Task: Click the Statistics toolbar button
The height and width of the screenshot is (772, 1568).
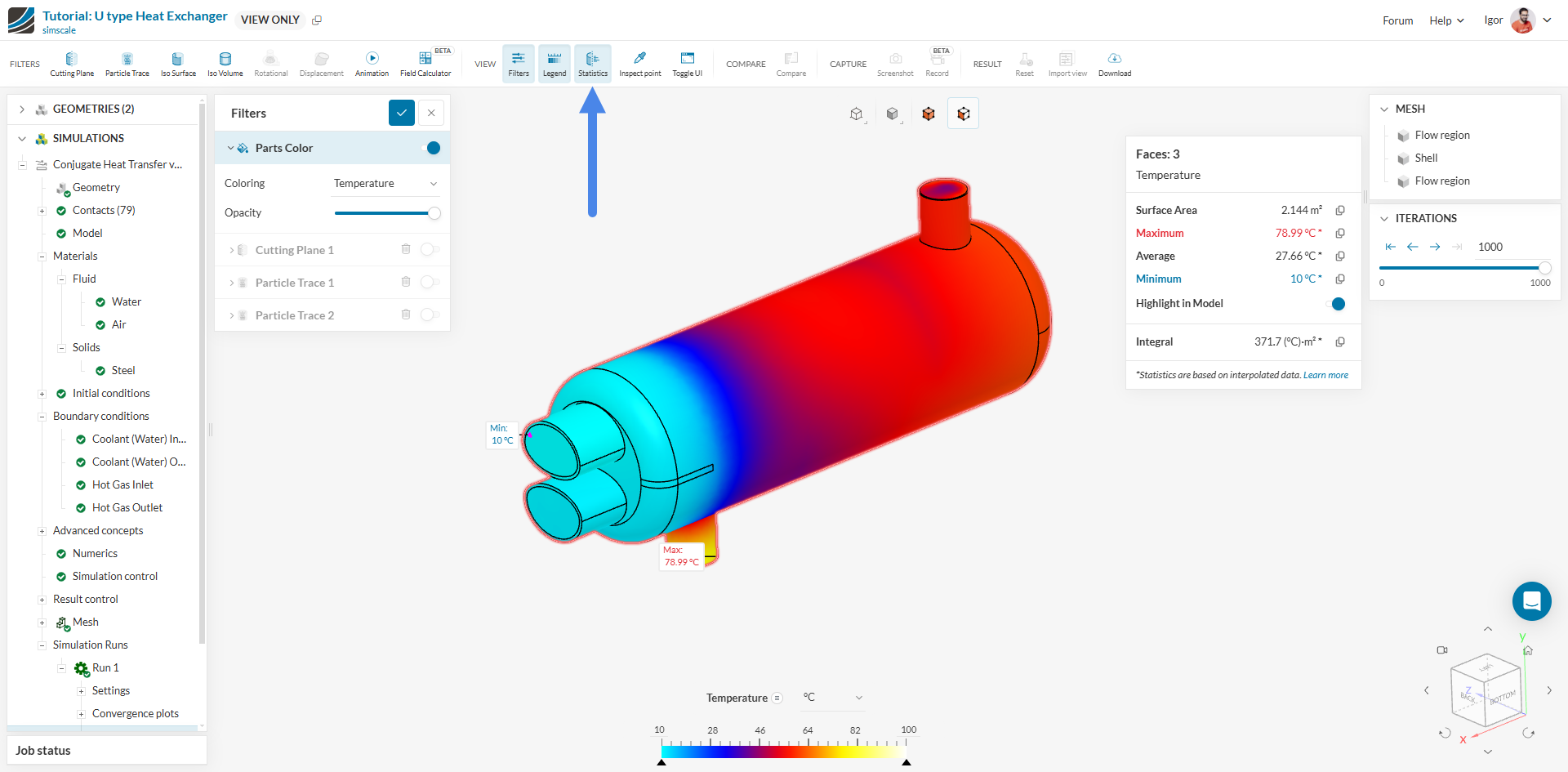Action: click(x=593, y=64)
